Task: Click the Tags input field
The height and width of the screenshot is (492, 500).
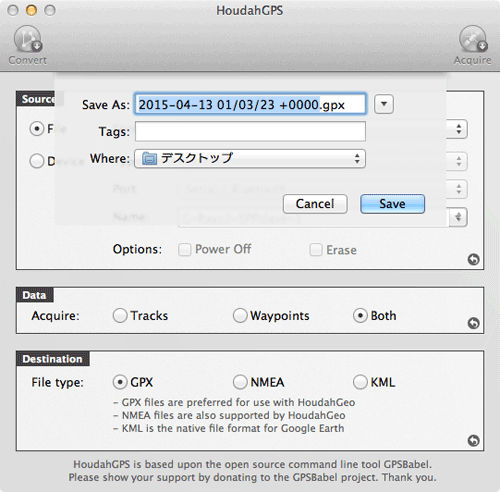Action: click(250, 131)
